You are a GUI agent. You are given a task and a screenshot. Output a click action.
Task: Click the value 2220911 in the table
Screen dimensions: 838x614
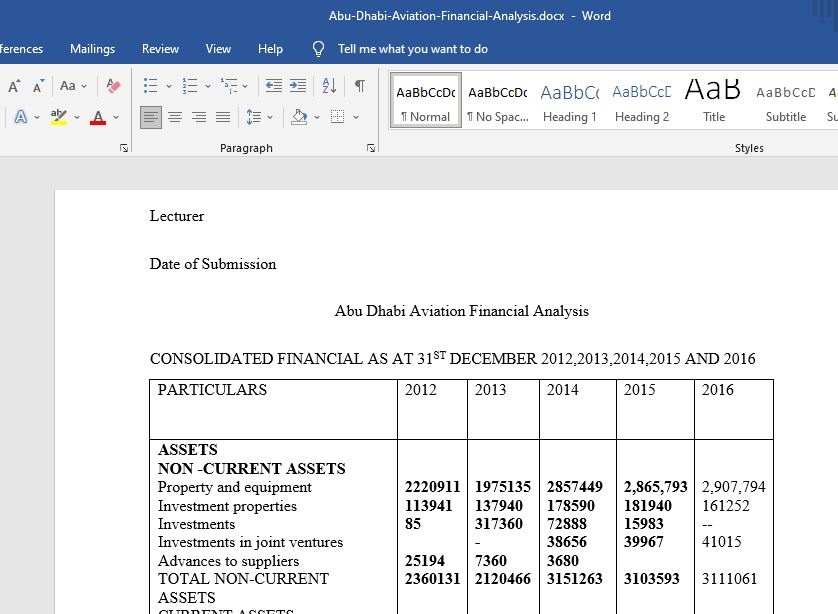[x=432, y=487]
